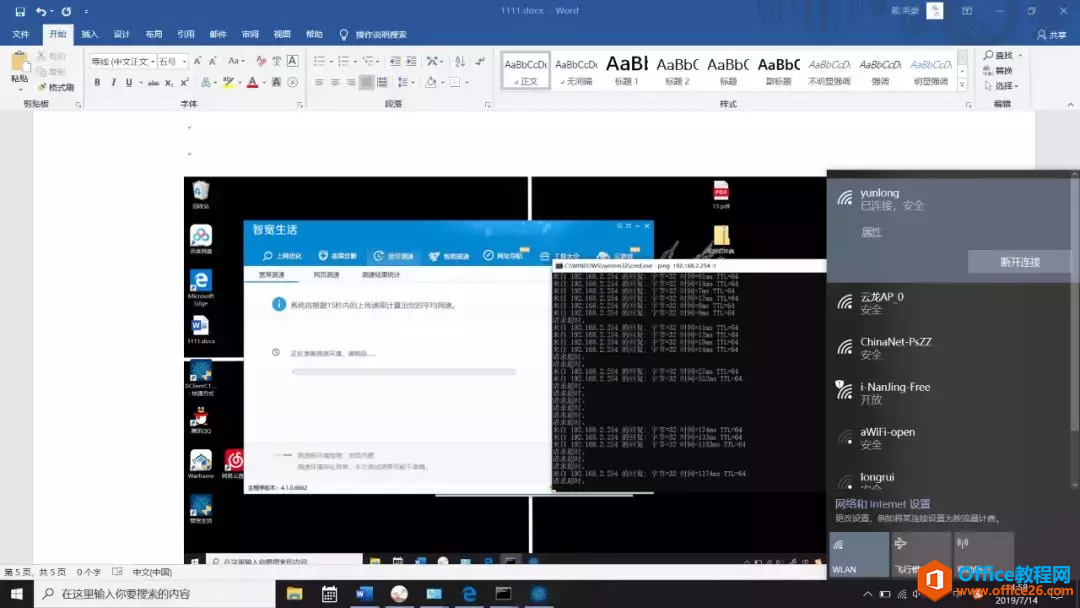Open yunlong network properties (属性)
Image resolution: width=1080 pixels, height=608 pixels.
(871, 232)
